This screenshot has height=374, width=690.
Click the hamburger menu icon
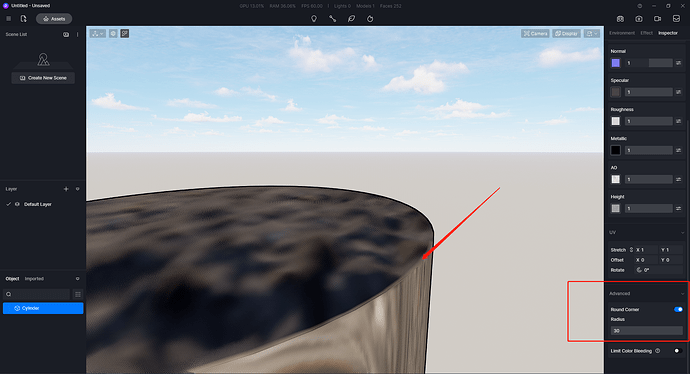[x=8, y=18]
